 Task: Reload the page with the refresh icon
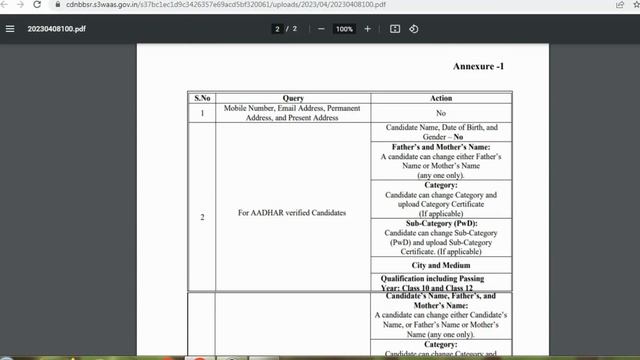point(37,4)
